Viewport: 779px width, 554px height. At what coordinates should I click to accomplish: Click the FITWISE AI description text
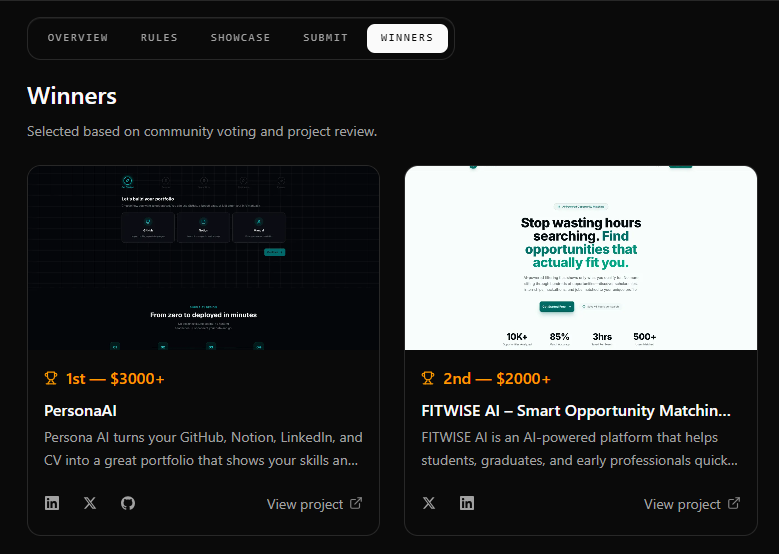pos(579,449)
